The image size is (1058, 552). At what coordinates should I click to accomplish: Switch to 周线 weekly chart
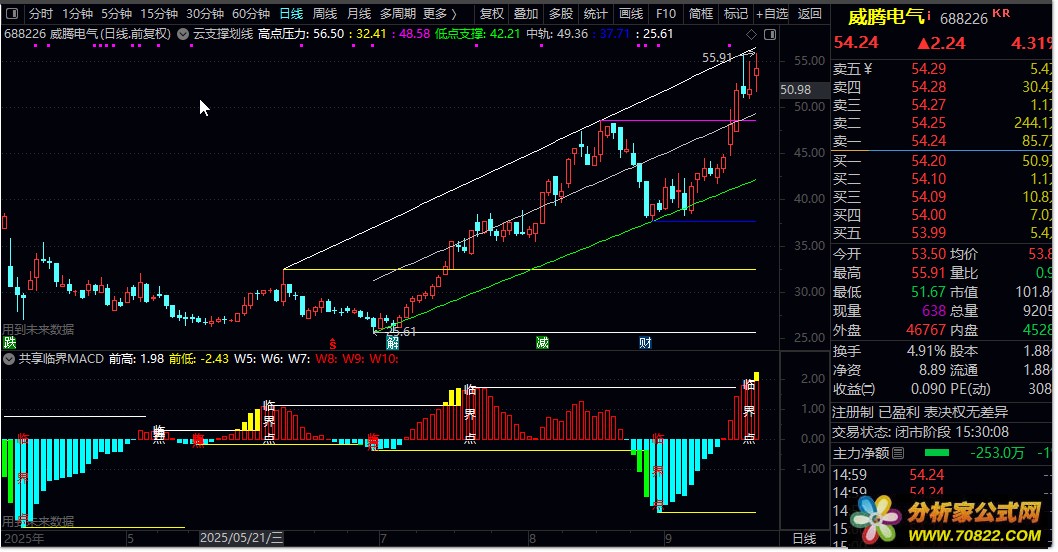[325, 13]
